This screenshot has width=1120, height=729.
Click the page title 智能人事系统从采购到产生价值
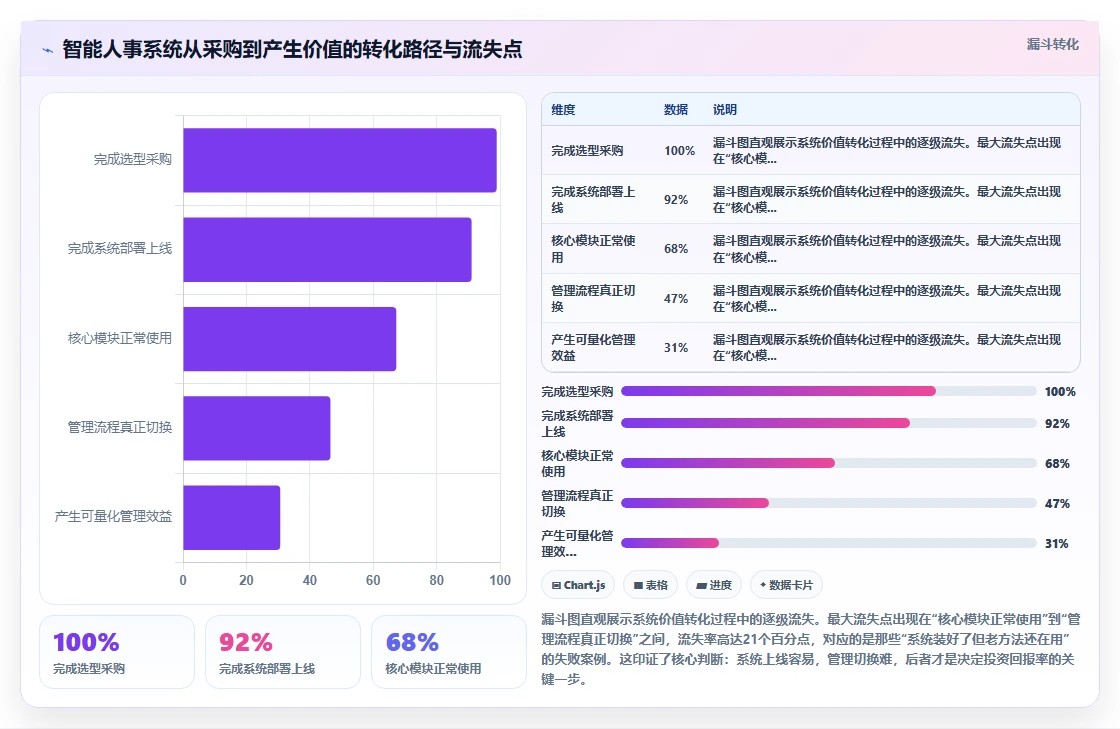click(x=291, y=49)
